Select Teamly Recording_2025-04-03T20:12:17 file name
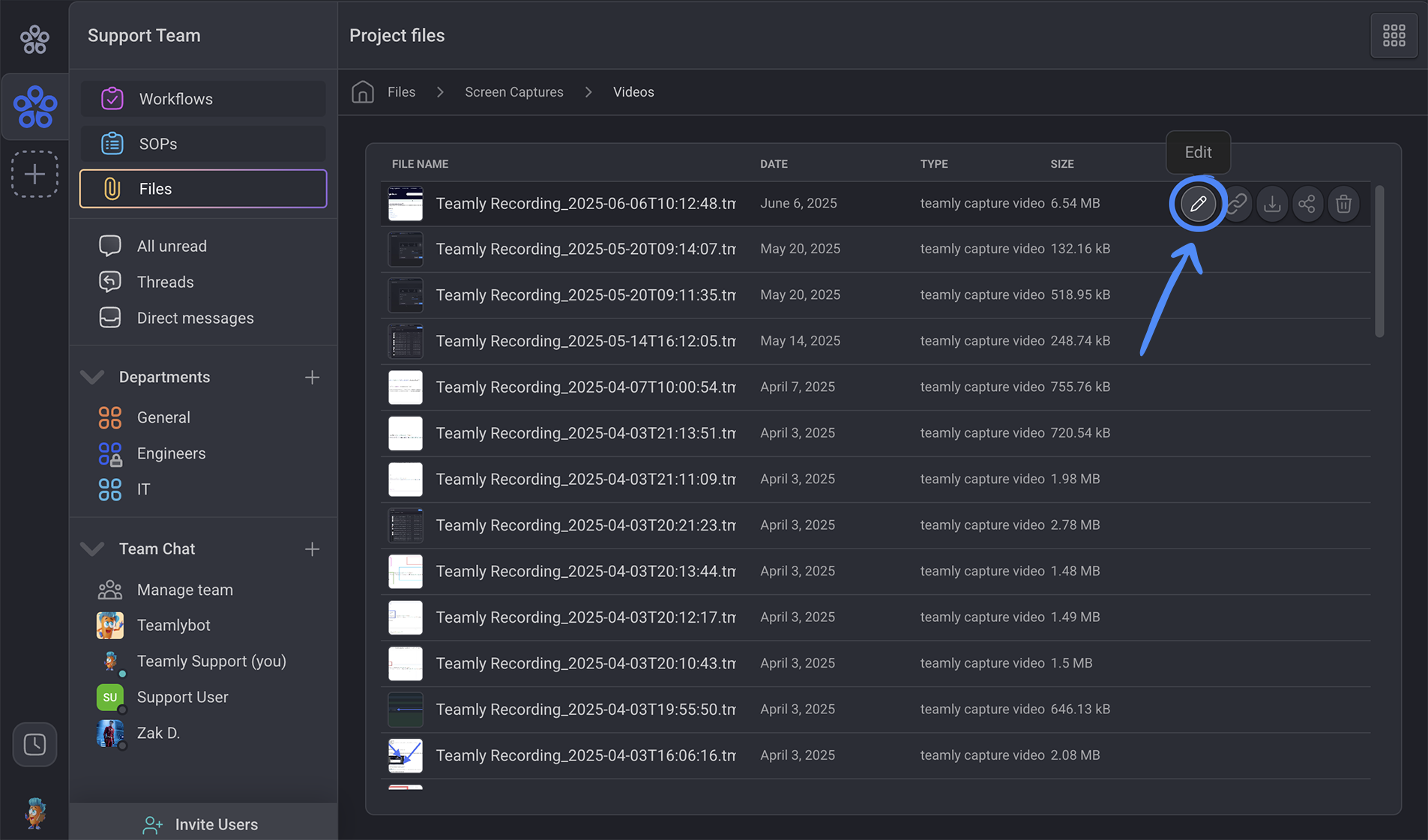Screen dimensions: 1428x840 tap(585, 617)
